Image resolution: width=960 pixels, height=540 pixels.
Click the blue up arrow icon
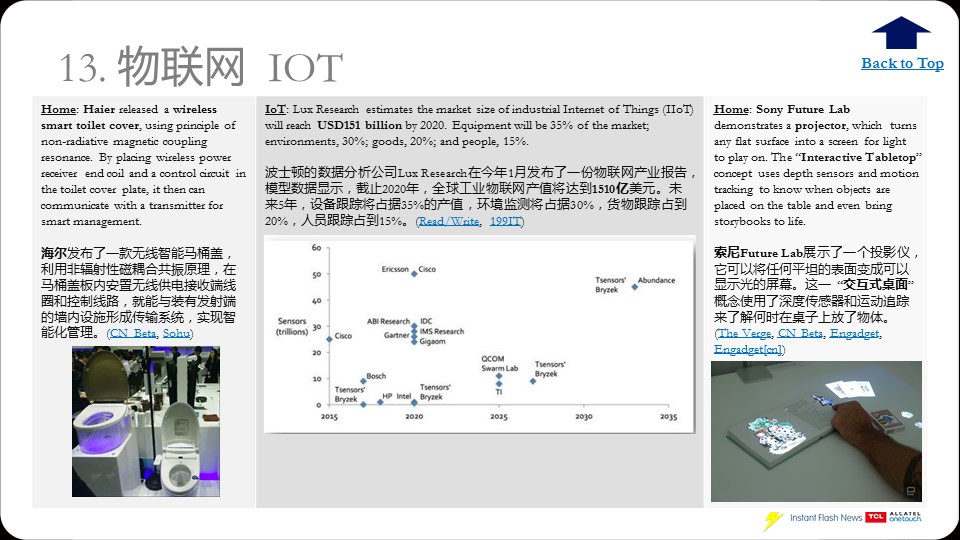pyautogui.click(x=901, y=32)
